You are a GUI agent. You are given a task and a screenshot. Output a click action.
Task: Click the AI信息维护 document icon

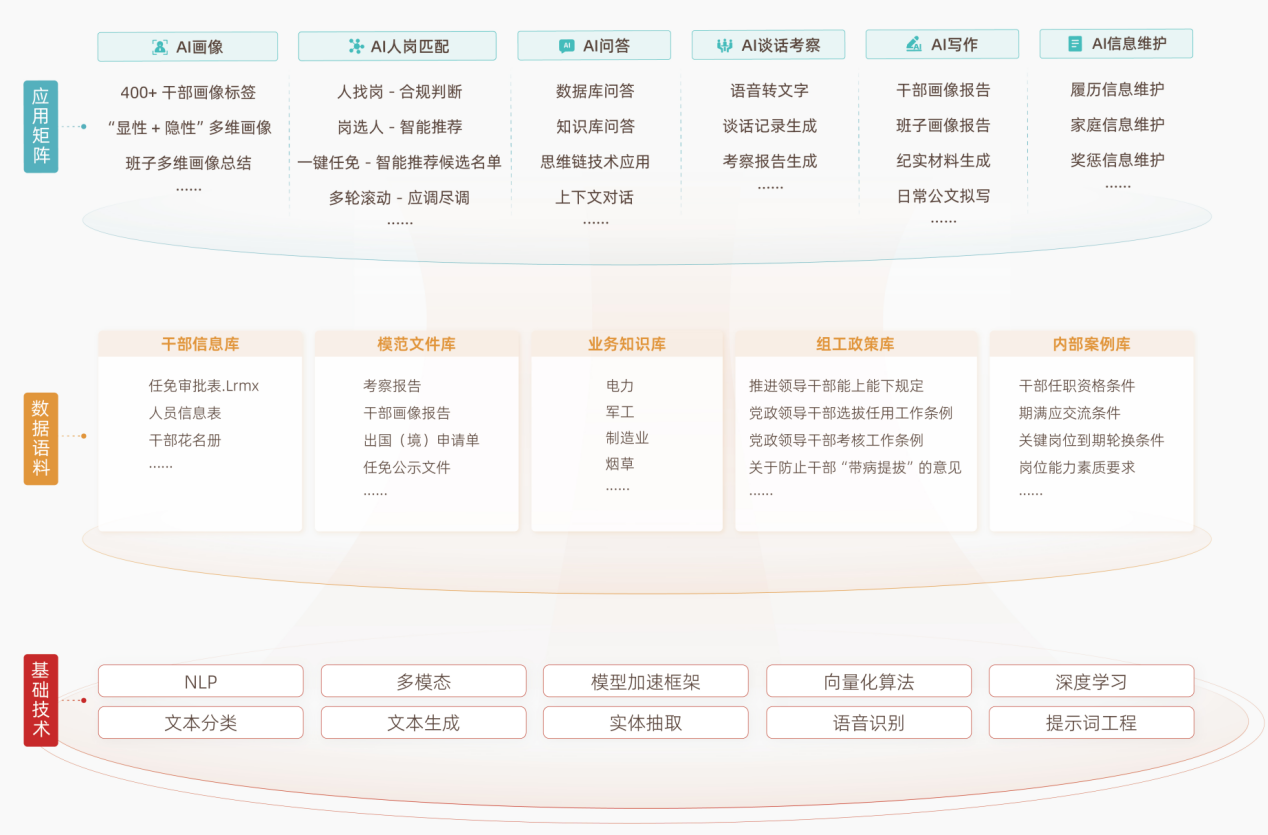1075,44
